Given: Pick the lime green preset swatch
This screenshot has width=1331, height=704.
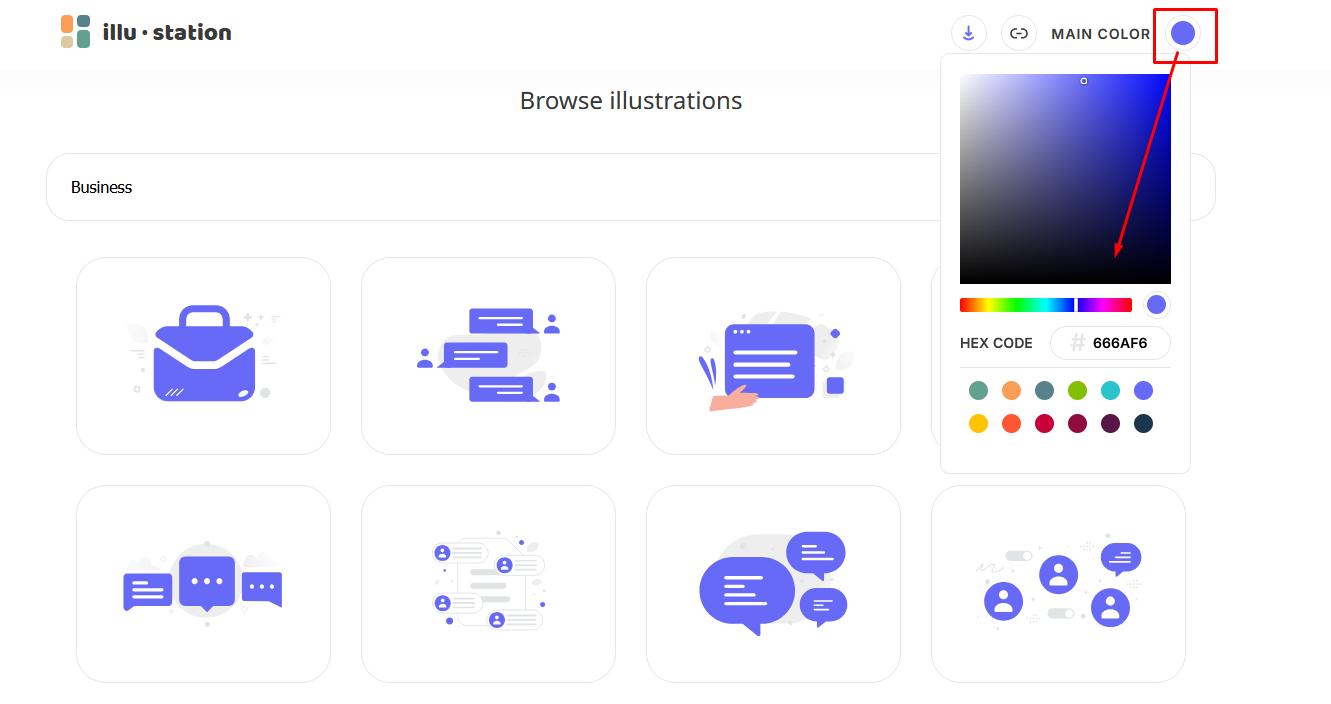Looking at the screenshot, I should click(1077, 390).
